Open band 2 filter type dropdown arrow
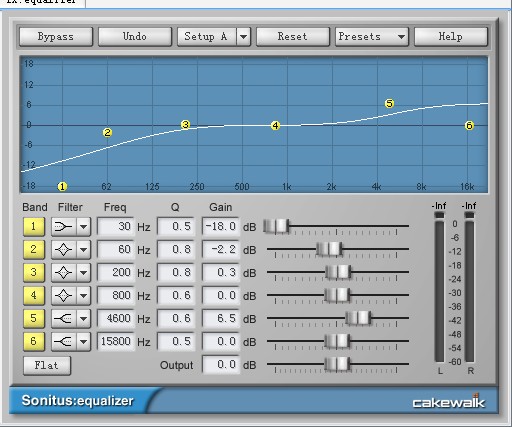This screenshot has height=427, width=512. click(x=83, y=250)
